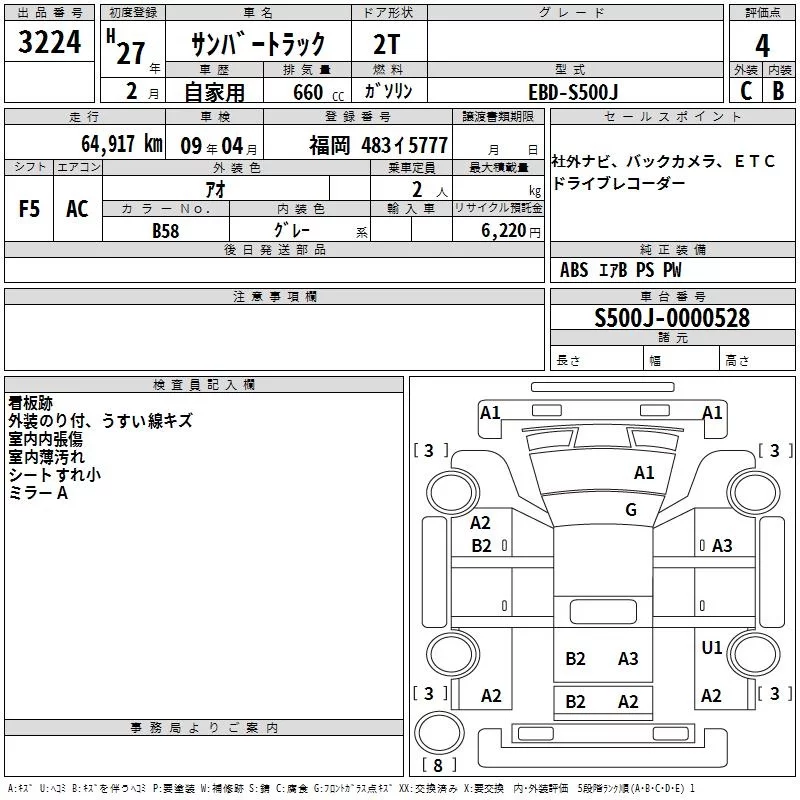Select the vehicle name サンバートラック
Screen dimensions: 800x800
tap(258, 44)
